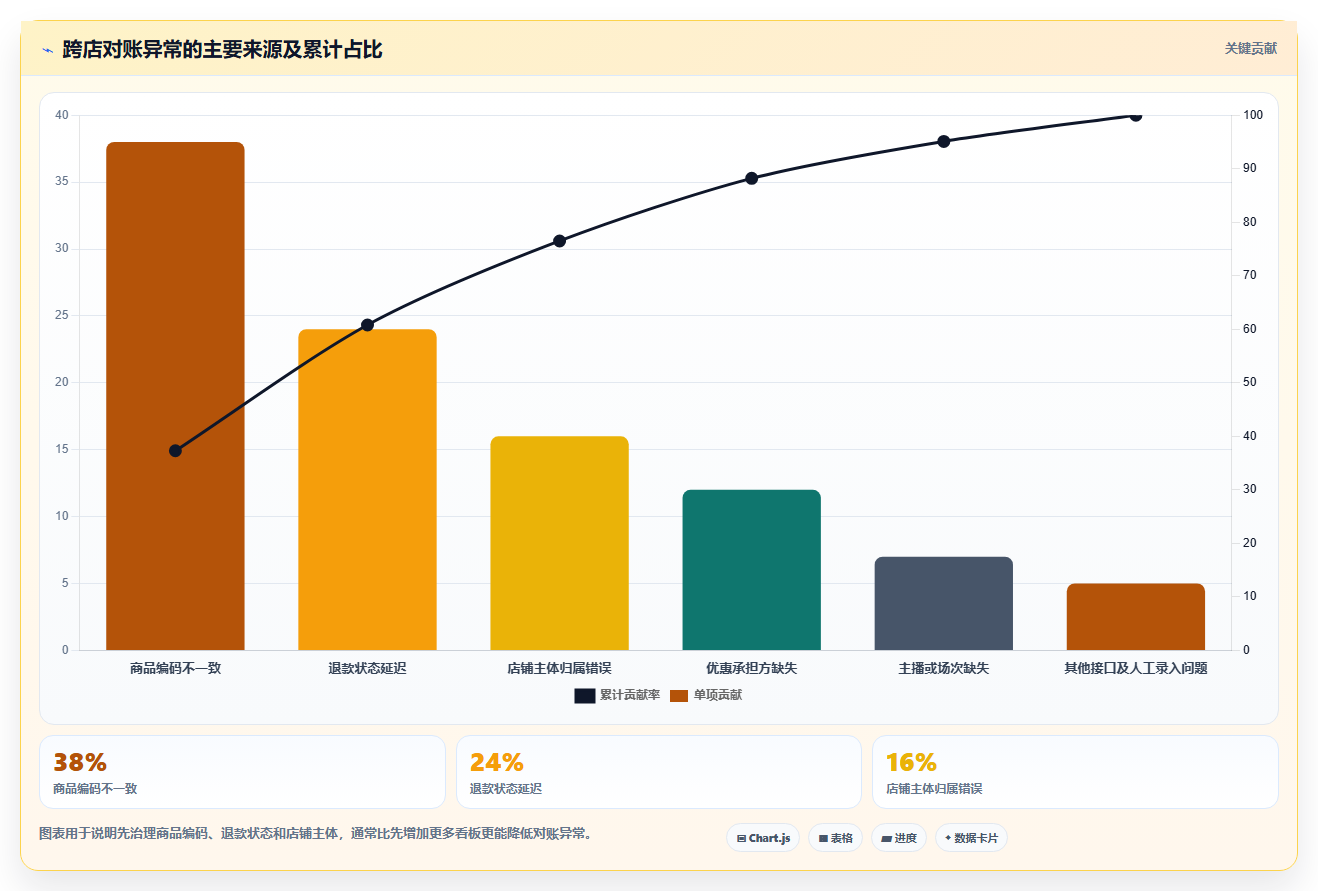The height and width of the screenshot is (891, 1318).
Task: Click the 关键贡献 label in the header
Action: point(1251,48)
